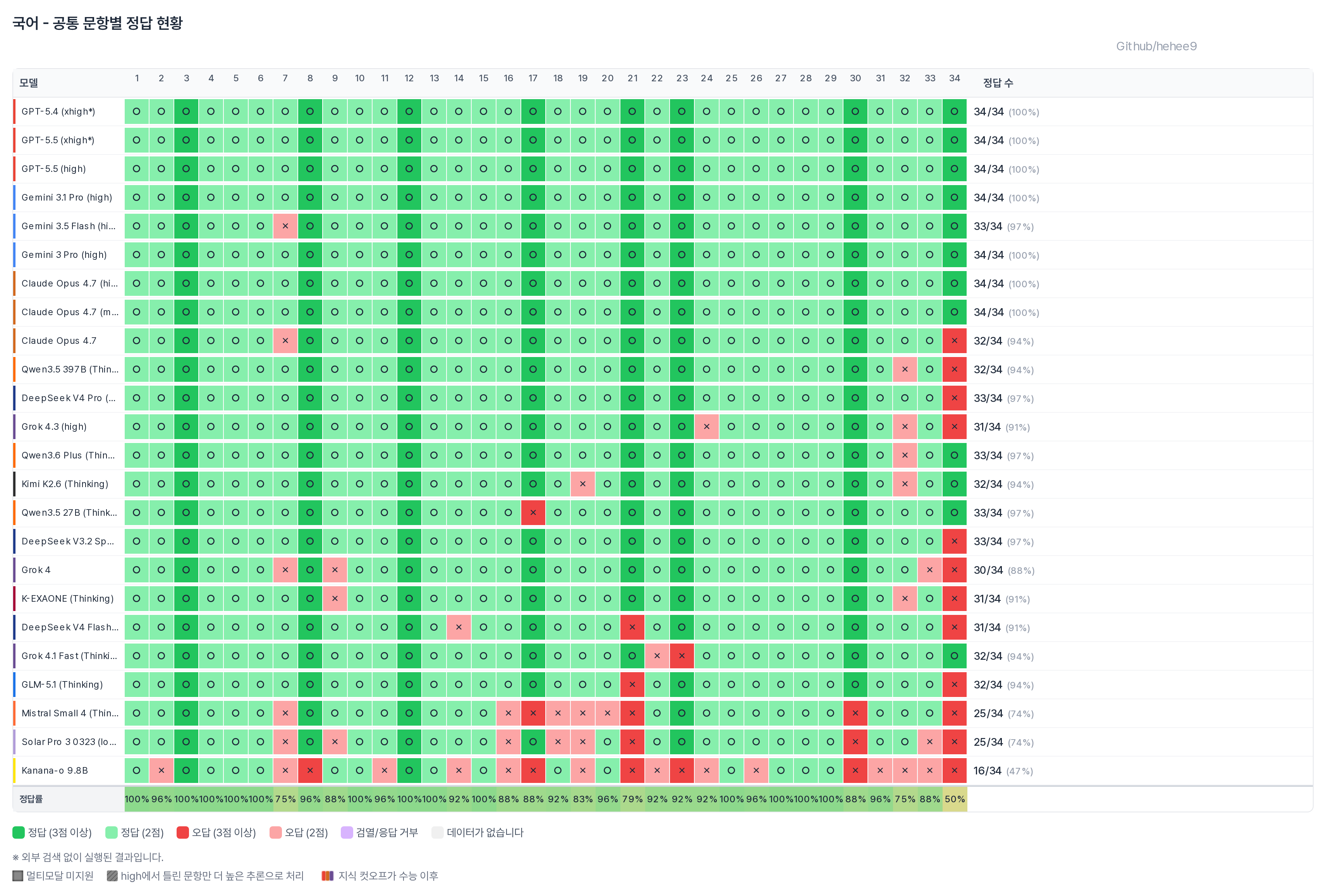
Task: Select the gray '데이터가 없습니다' legend swatch
Action: pos(438,832)
